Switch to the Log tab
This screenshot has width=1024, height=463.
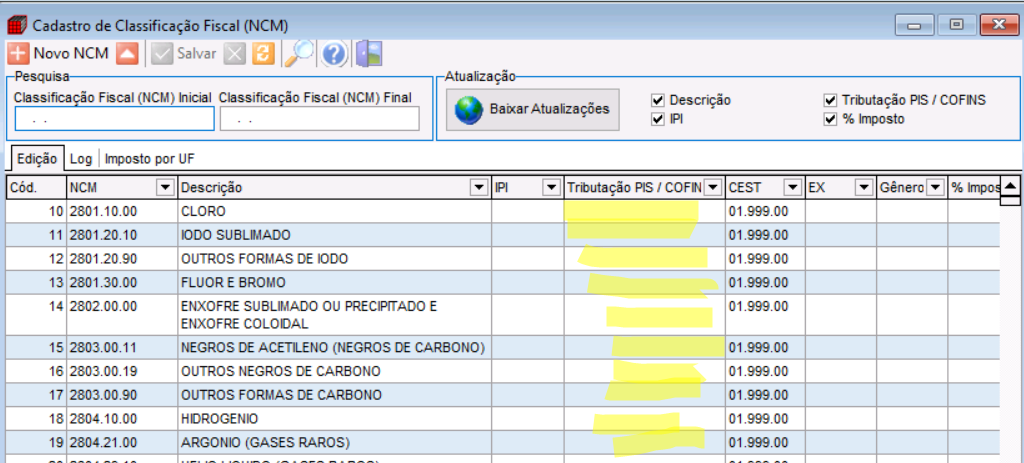(81, 159)
